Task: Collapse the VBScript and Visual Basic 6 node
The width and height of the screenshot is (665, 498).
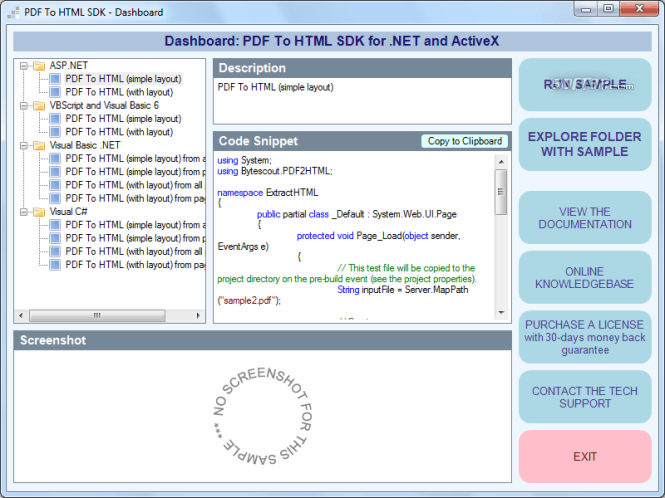Action: click(x=24, y=106)
